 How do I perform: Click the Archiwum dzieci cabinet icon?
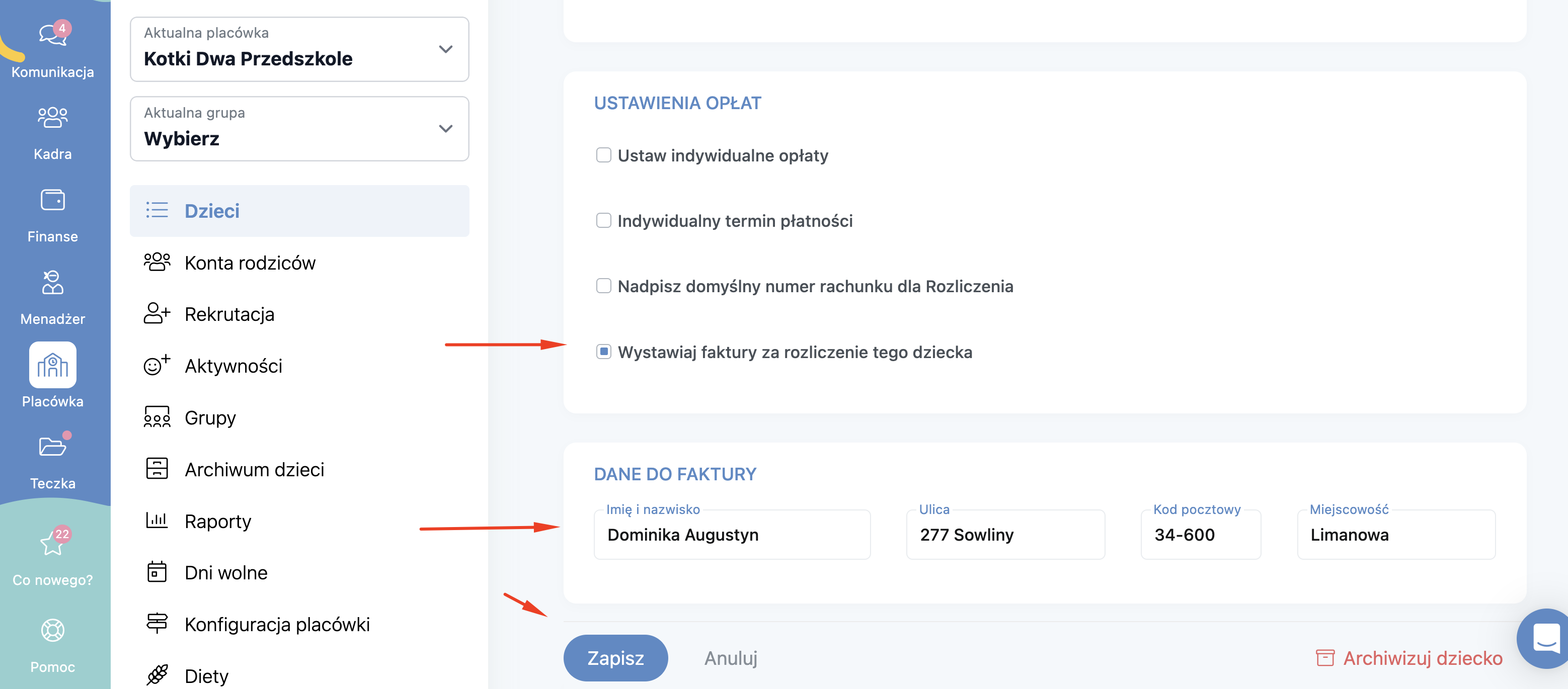pyautogui.click(x=157, y=469)
